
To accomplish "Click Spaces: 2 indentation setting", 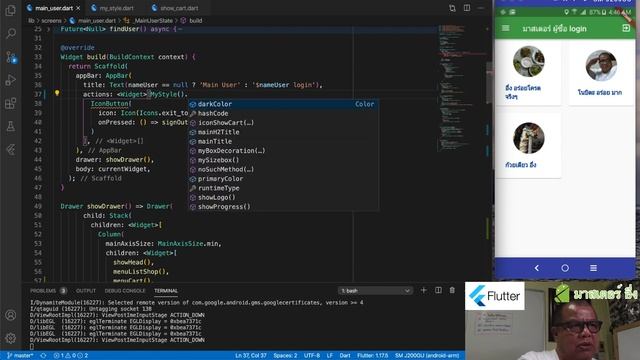I will [x=285, y=356].
